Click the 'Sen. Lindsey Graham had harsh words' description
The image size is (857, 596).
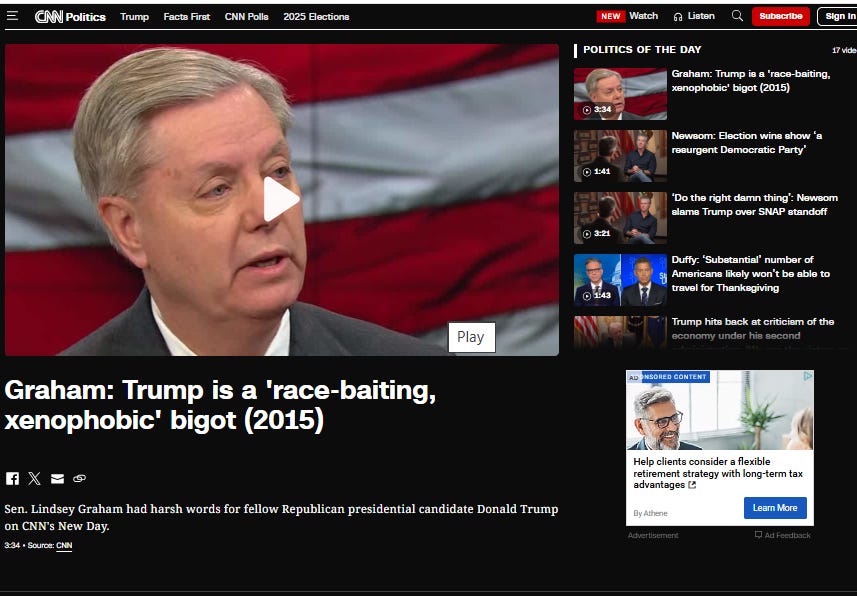tap(281, 517)
